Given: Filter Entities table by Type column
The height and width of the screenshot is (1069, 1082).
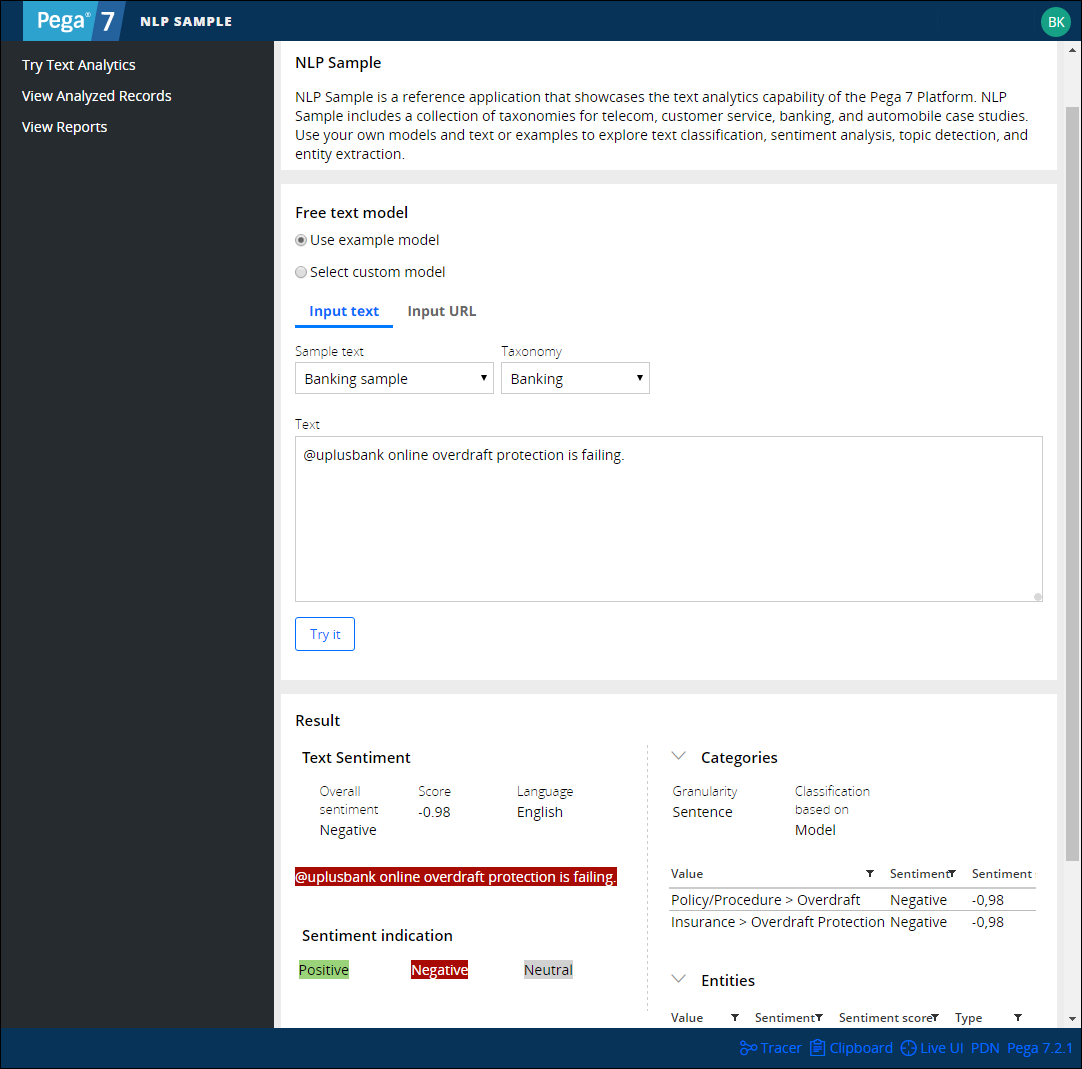Looking at the screenshot, I should click(x=1018, y=1018).
